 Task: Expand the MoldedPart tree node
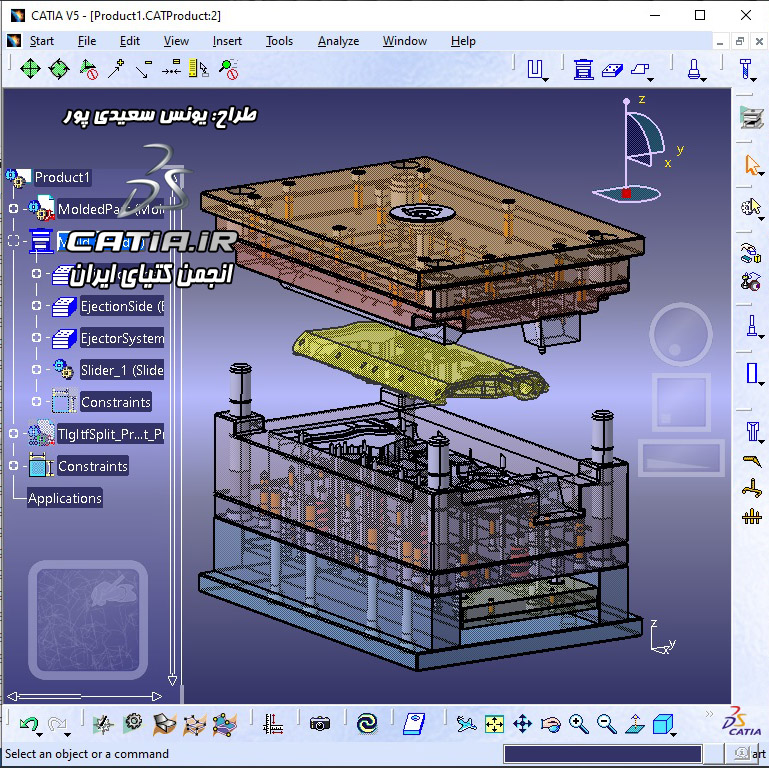pyautogui.click(x=14, y=208)
